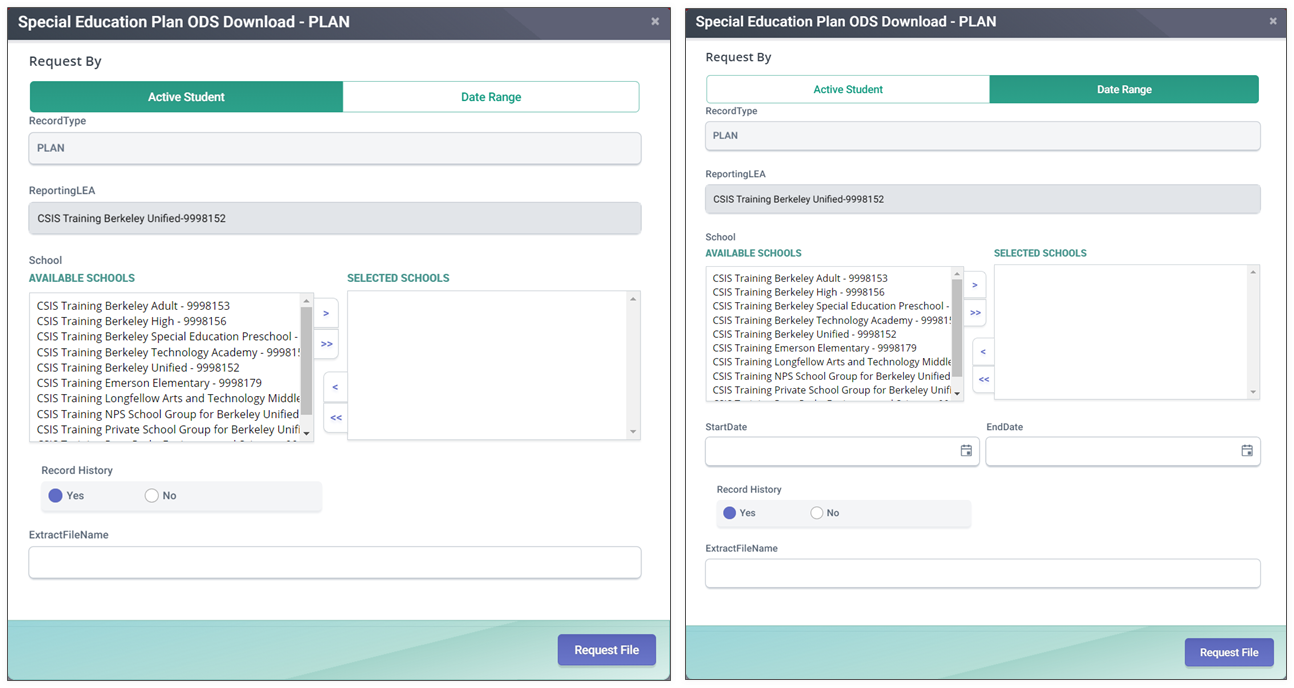The image size is (1294, 688).
Task: Select No for Record History in the Date Range dialog
Action: (816, 512)
